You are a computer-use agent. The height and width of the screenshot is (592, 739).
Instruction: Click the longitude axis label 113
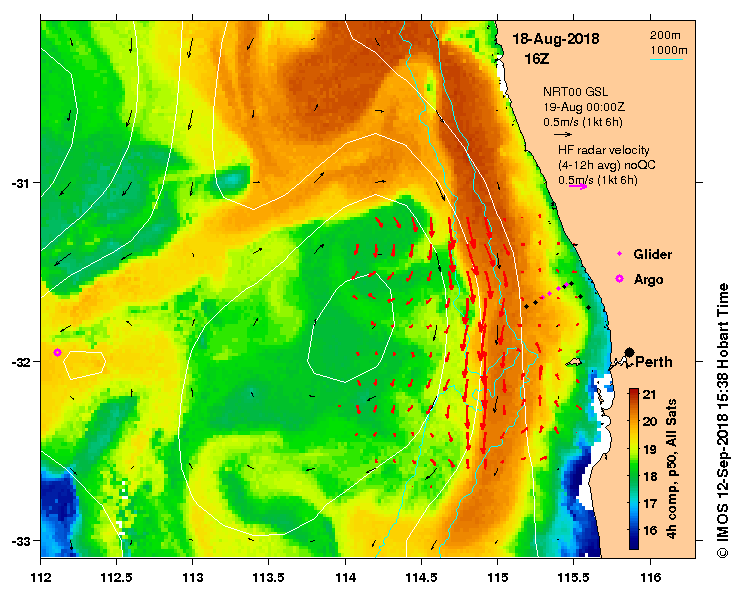(193, 577)
